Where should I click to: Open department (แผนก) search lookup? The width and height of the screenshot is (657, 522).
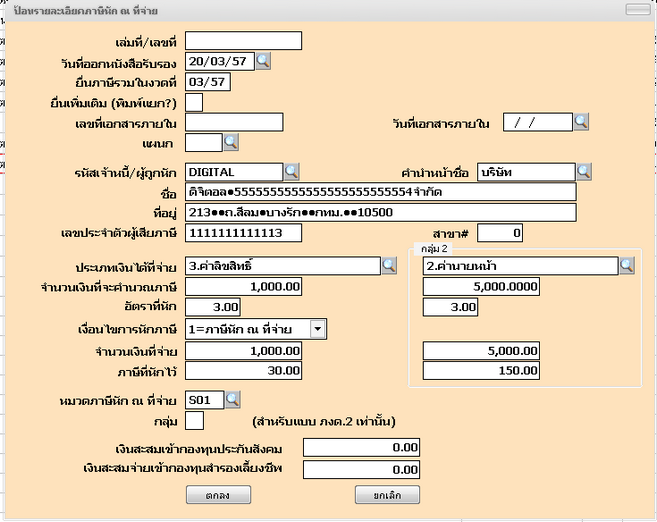pyautogui.click(x=231, y=142)
